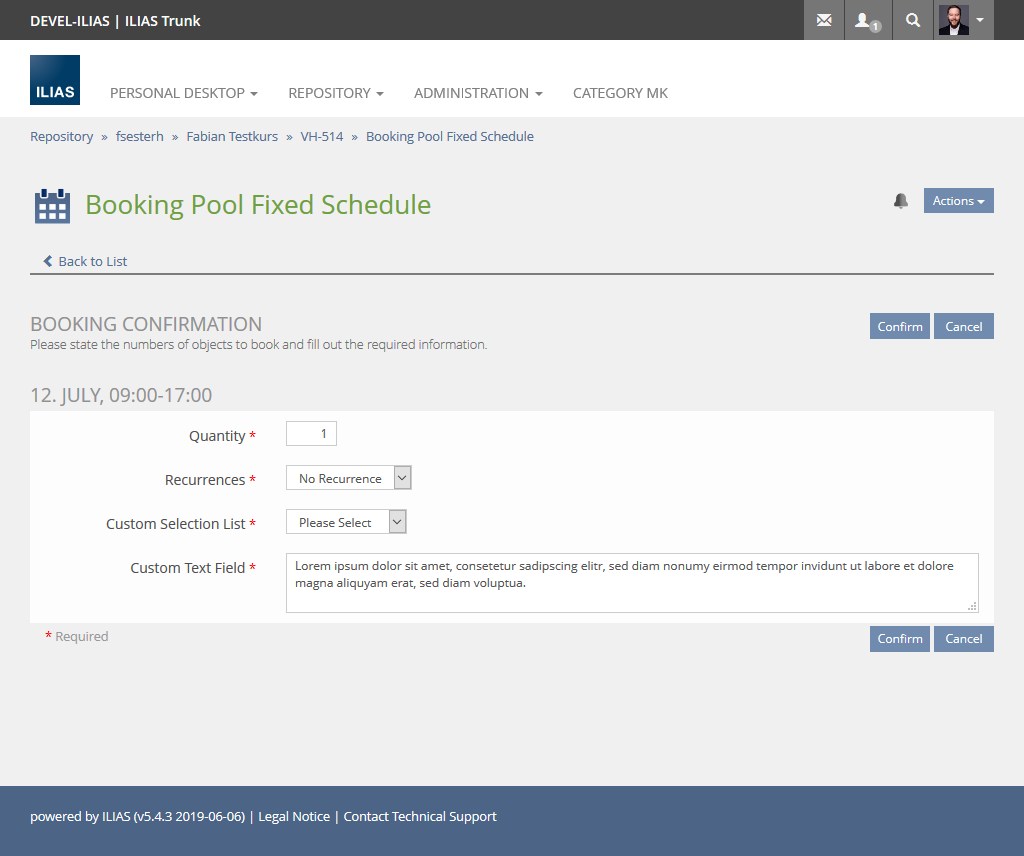Viewport: 1024px width, 856px height.
Task: Click the back arrow beside Back to List
Action: [x=47, y=261]
